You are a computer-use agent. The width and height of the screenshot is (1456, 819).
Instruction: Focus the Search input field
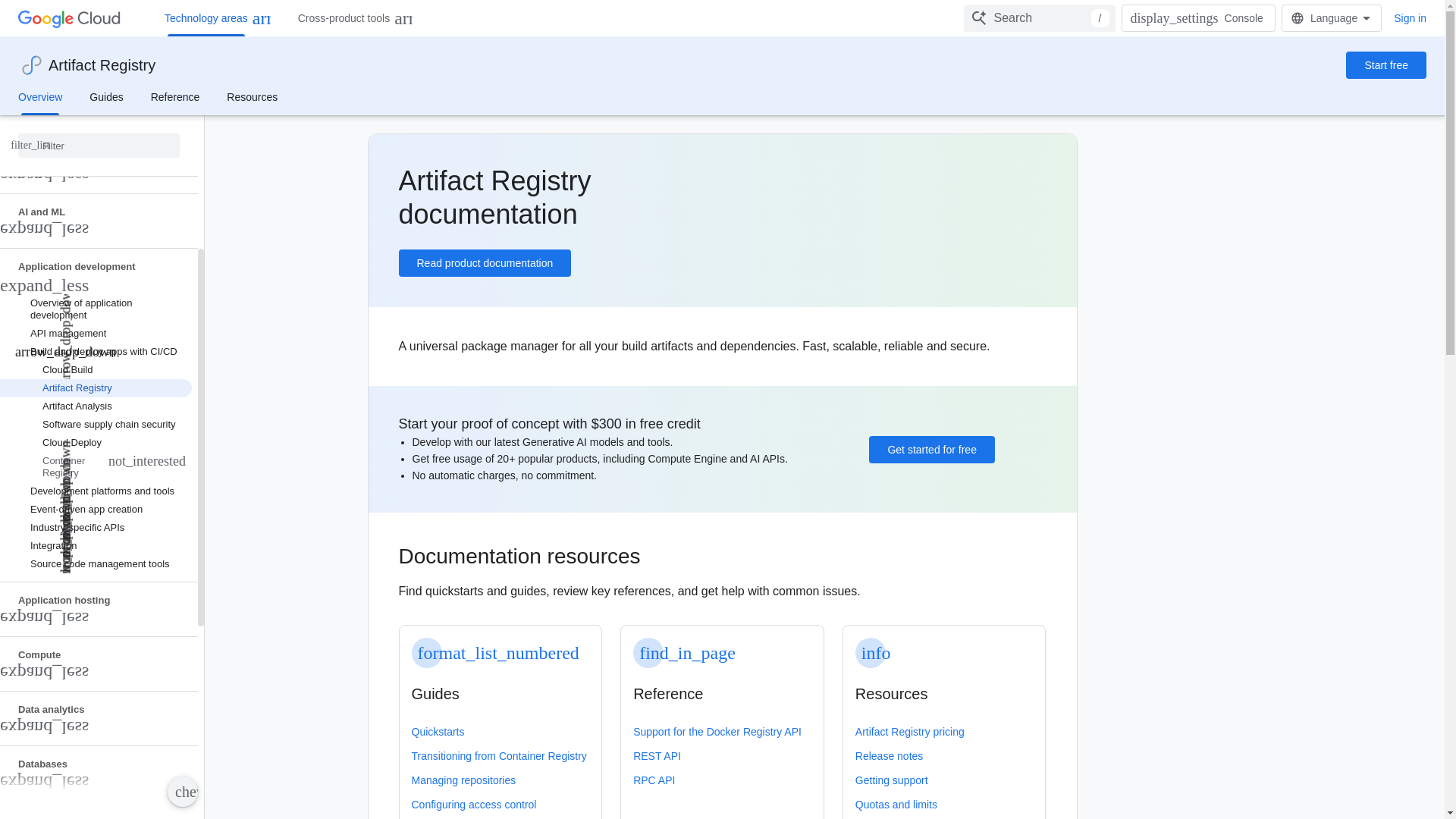[x=1039, y=18]
